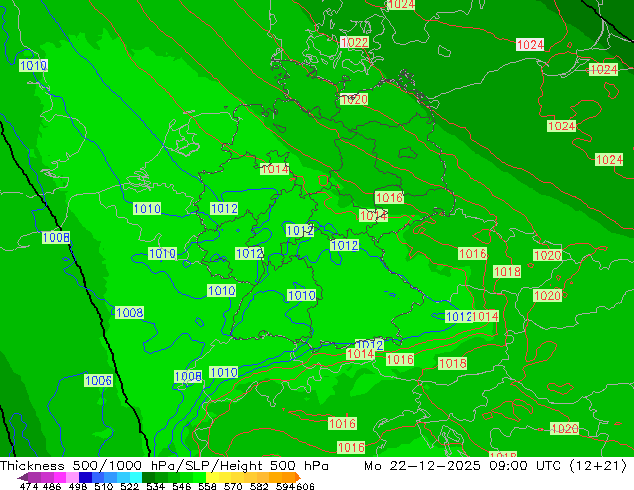Click the legend value 522

pyautogui.click(x=129, y=486)
